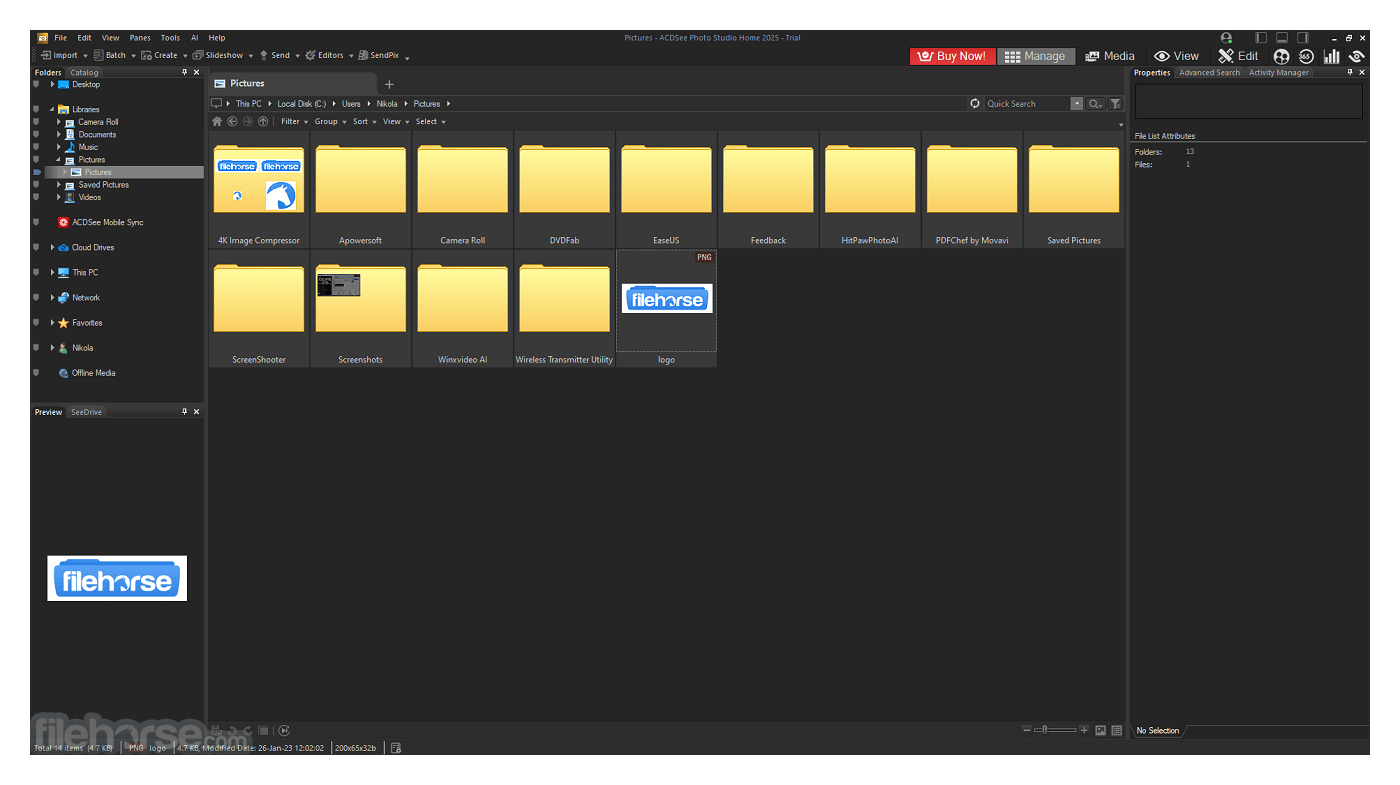Open the Filter dropdown
This screenshot has height=785, width=1400.
(x=294, y=122)
